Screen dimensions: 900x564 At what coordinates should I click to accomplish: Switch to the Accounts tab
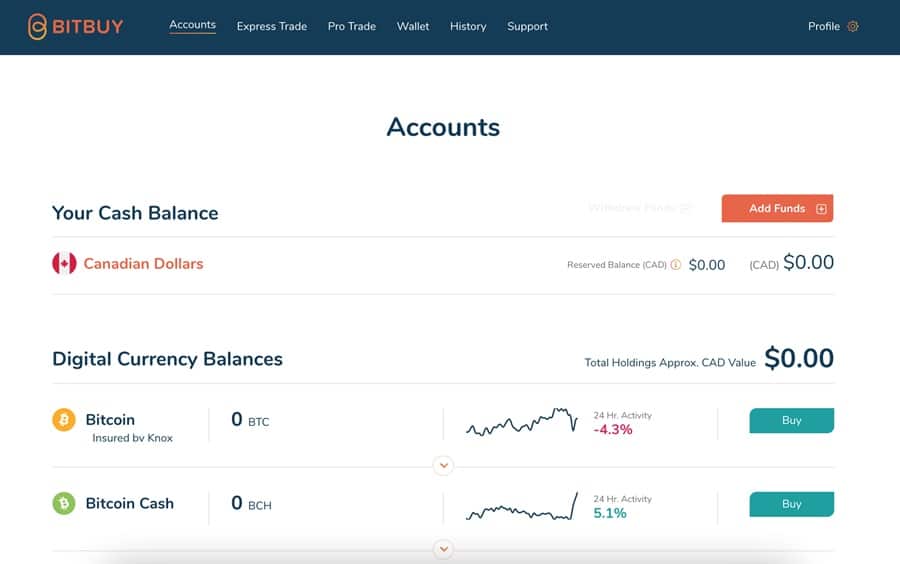click(193, 25)
